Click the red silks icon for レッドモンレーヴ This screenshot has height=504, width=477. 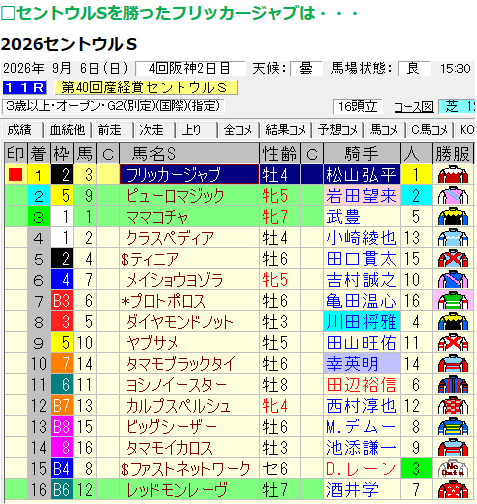[452, 490]
